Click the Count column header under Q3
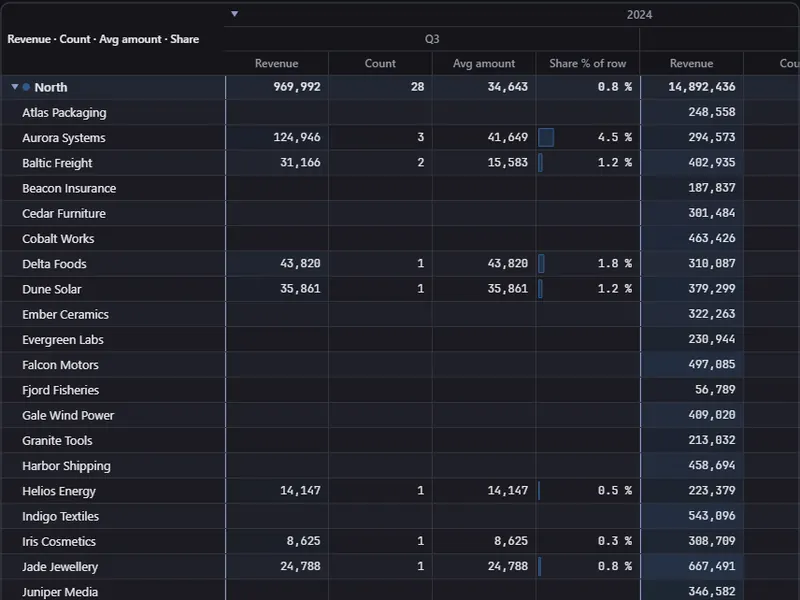The height and width of the screenshot is (600, 800). (x=380, y=63)
